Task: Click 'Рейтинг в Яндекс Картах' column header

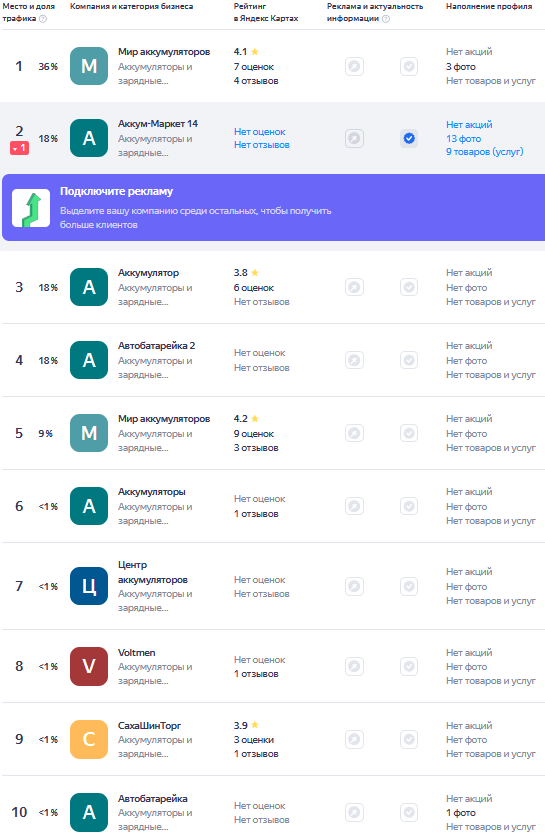Action: coord(266,12)
